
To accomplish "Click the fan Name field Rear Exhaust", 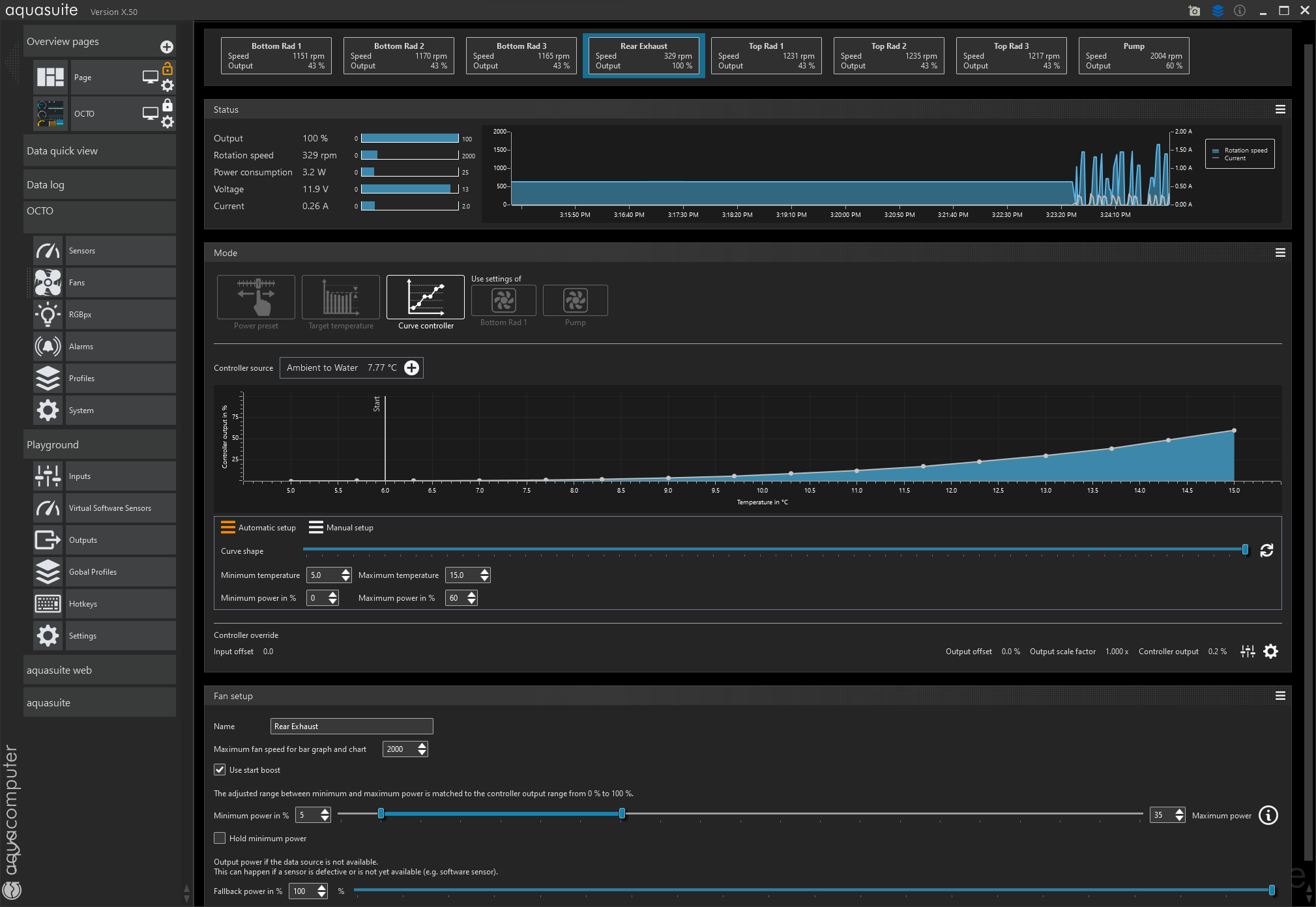I will point(352,727).
